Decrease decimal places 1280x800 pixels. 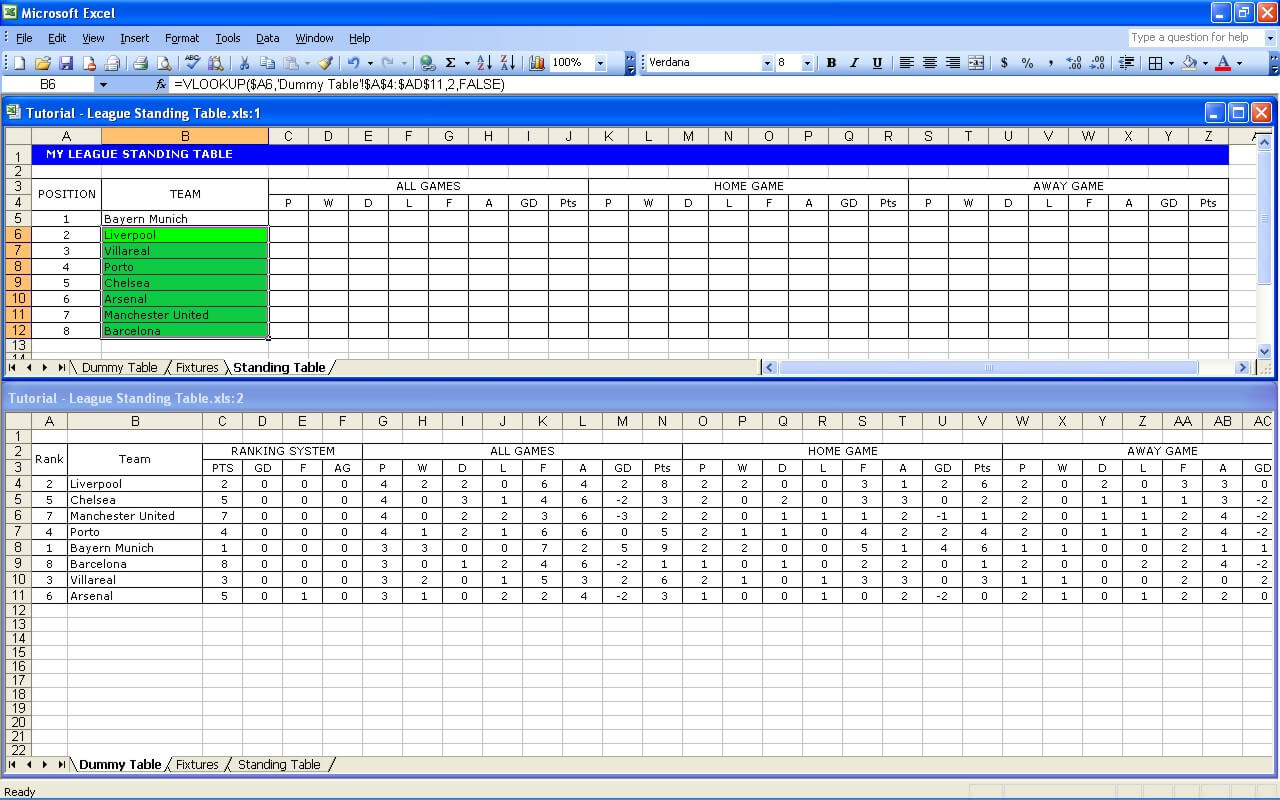pyautogui.click(x=1097, y=63)
